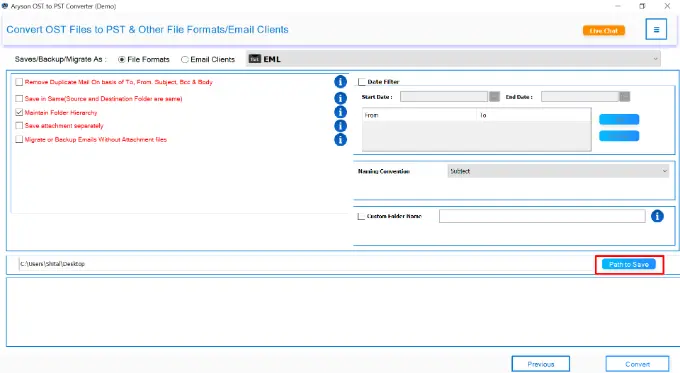Screen dimensions: 680x373
Task: Minimize the Aryson converter window
Action: pyautogui.click(x=618, y=6)
